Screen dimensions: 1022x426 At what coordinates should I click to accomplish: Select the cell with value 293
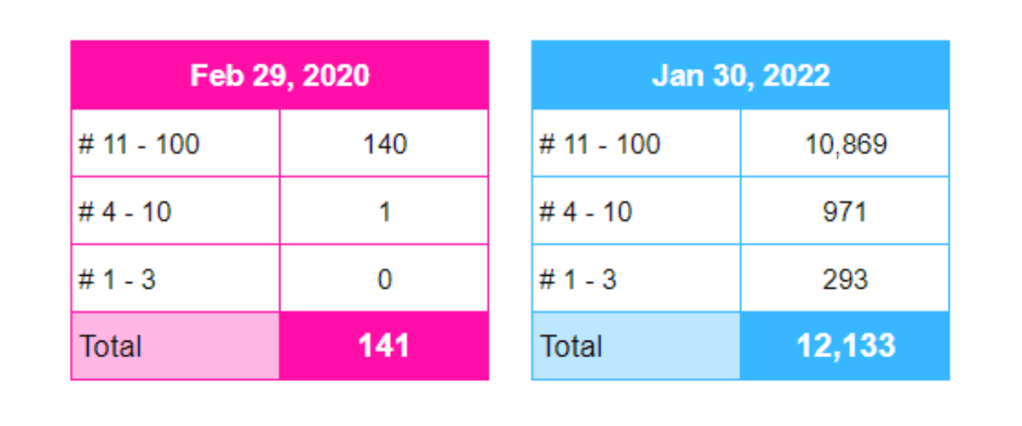click(845, 279)
